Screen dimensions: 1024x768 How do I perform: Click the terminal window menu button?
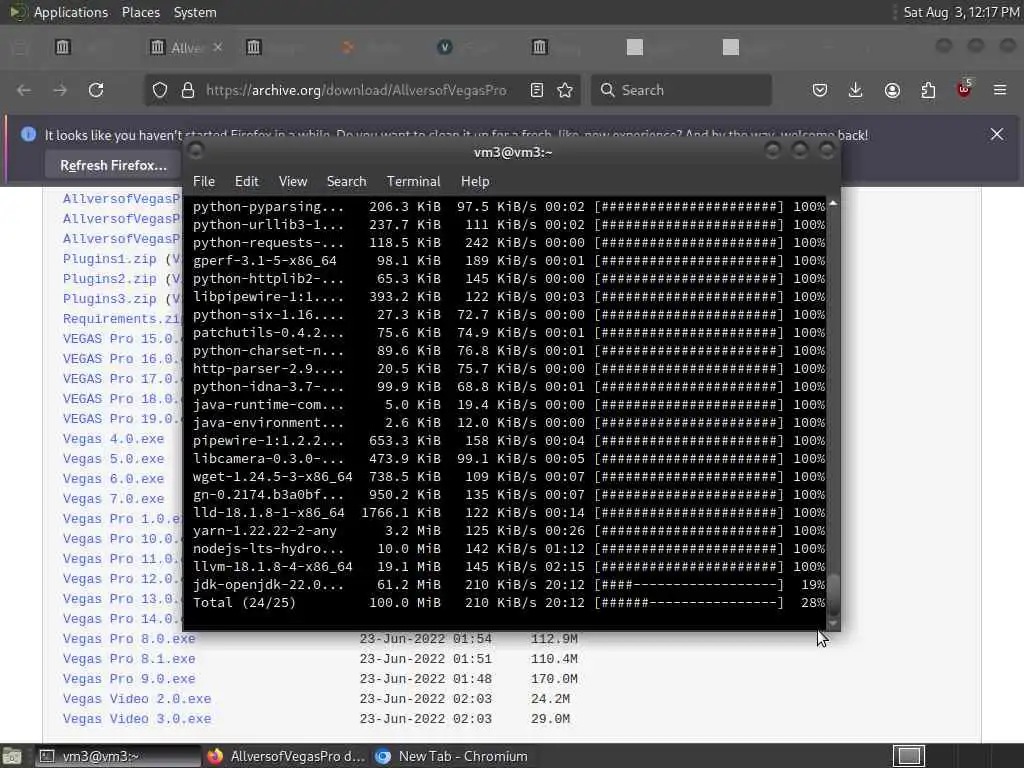[x=196, y=152]
